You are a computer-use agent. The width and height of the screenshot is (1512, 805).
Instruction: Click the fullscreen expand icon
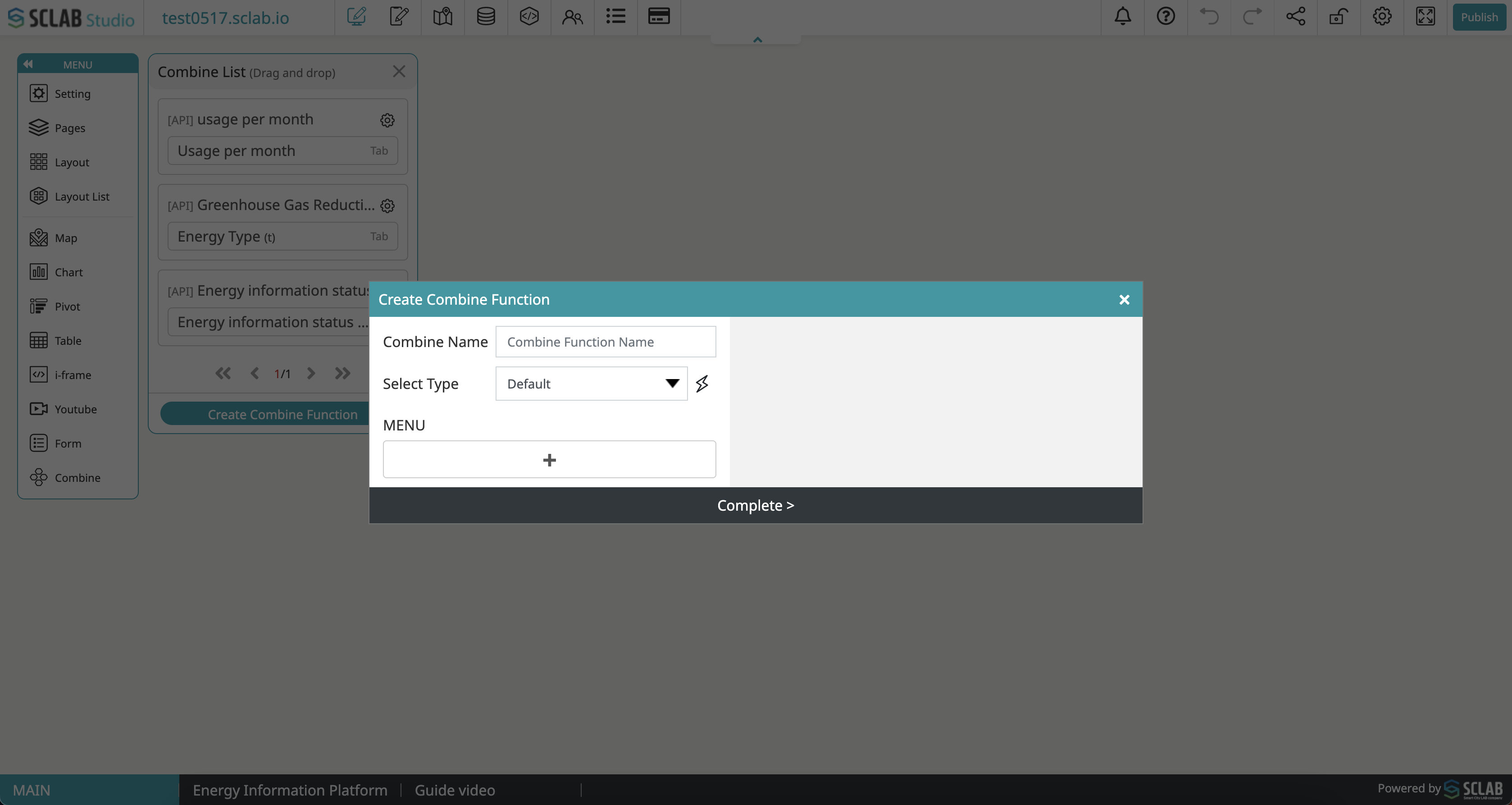1425,16
